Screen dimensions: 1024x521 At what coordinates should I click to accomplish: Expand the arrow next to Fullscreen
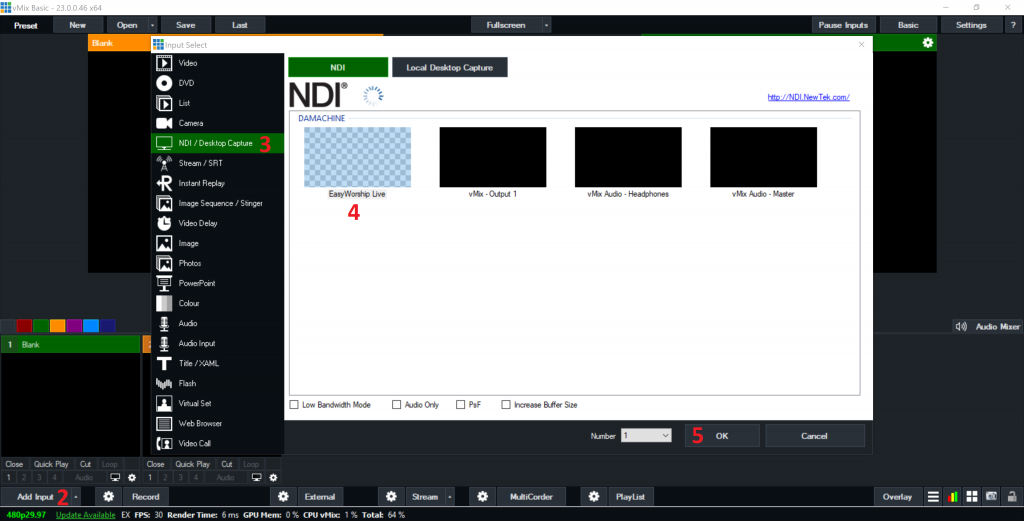click(x=547, y=25)
